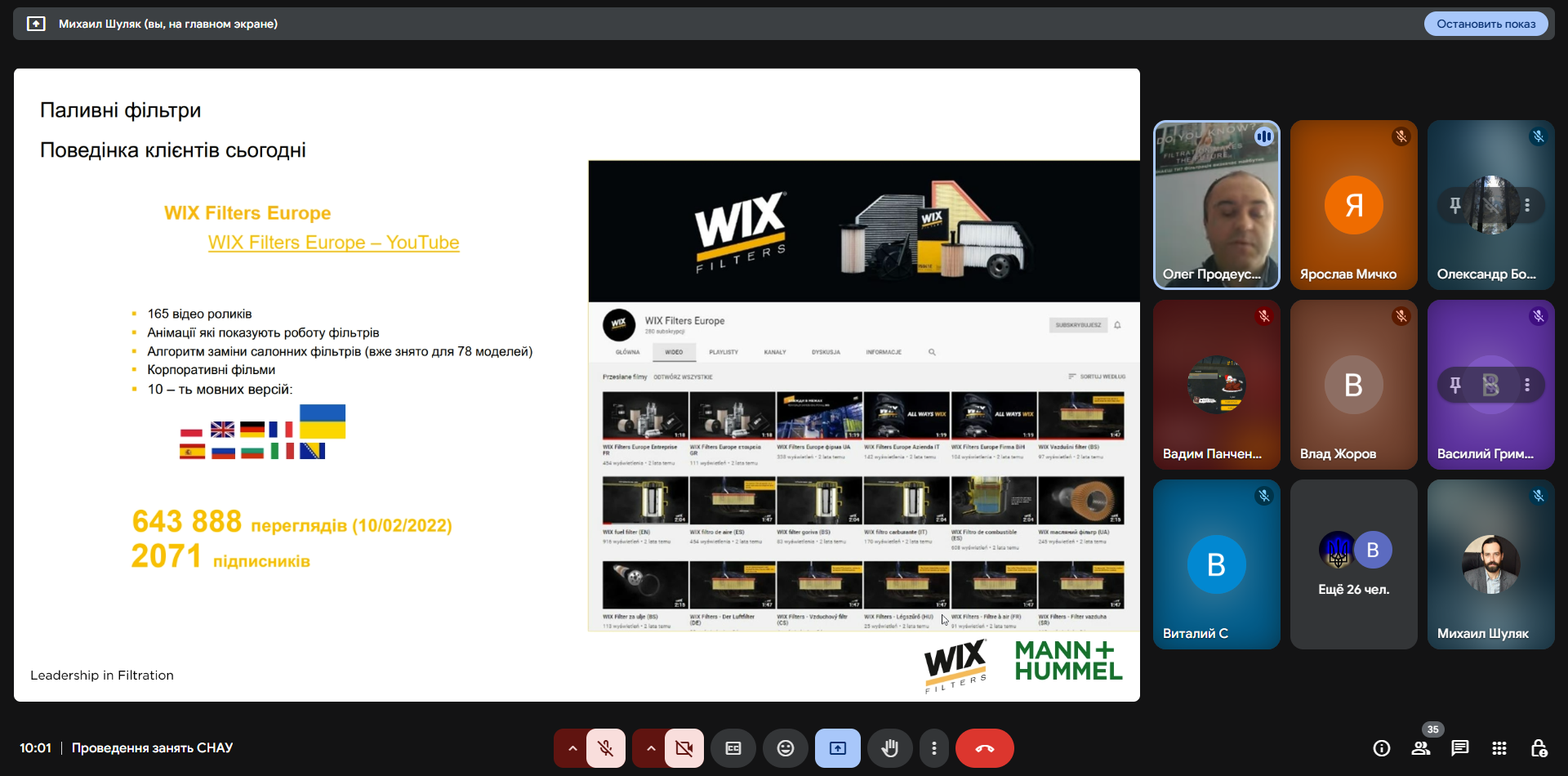Stop presenting with Остановить показ button
This screenshot has width=1568, height=776.
coord(1486,24)
